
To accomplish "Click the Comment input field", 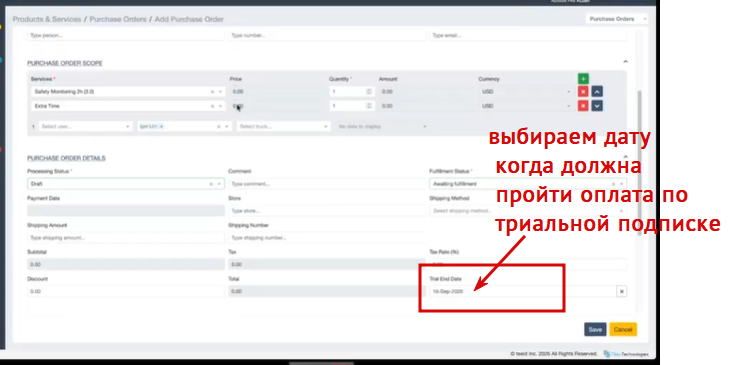I will [x=327, y=184].
